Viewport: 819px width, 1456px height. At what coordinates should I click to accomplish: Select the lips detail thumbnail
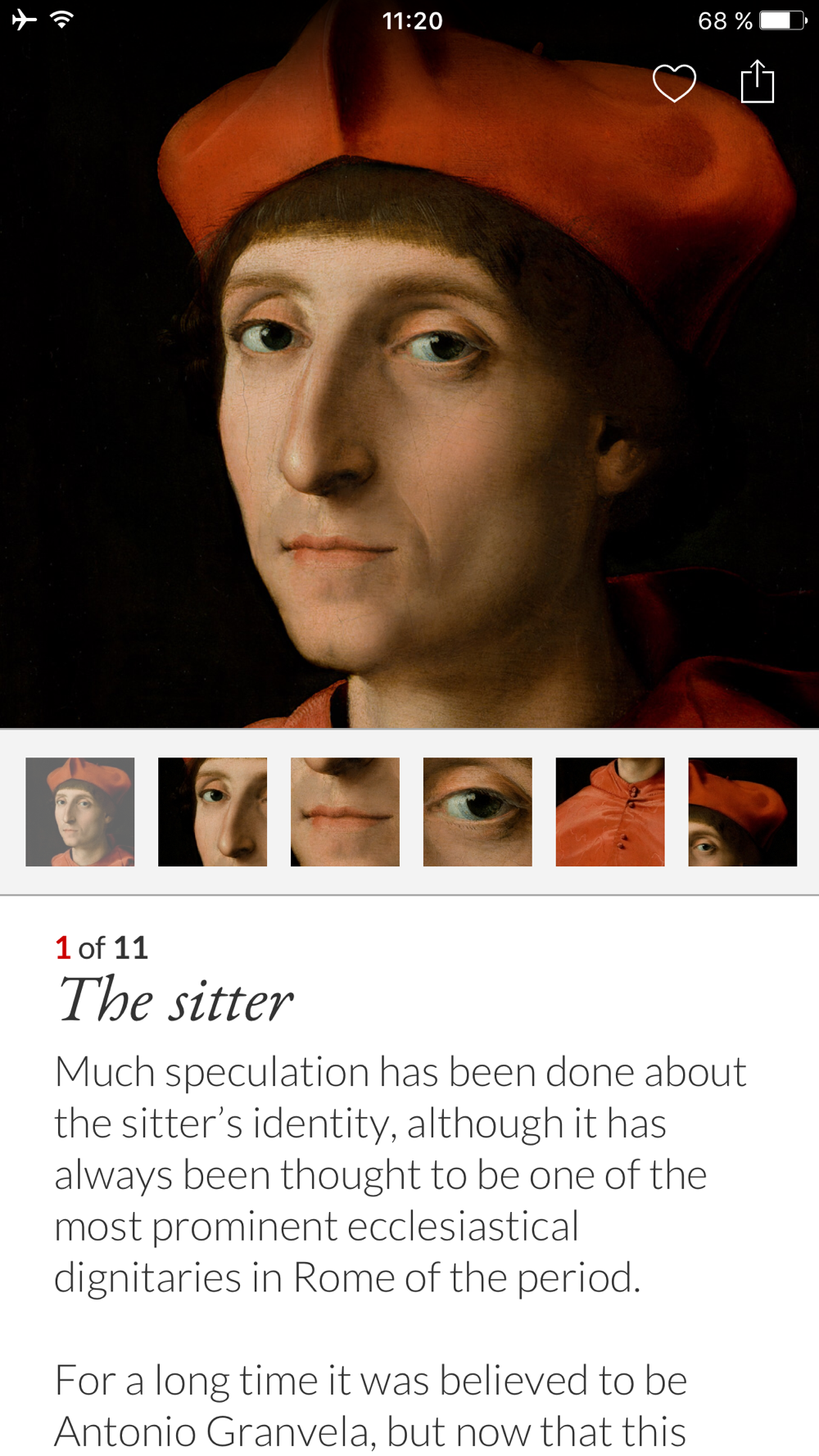tap(346, 812)
